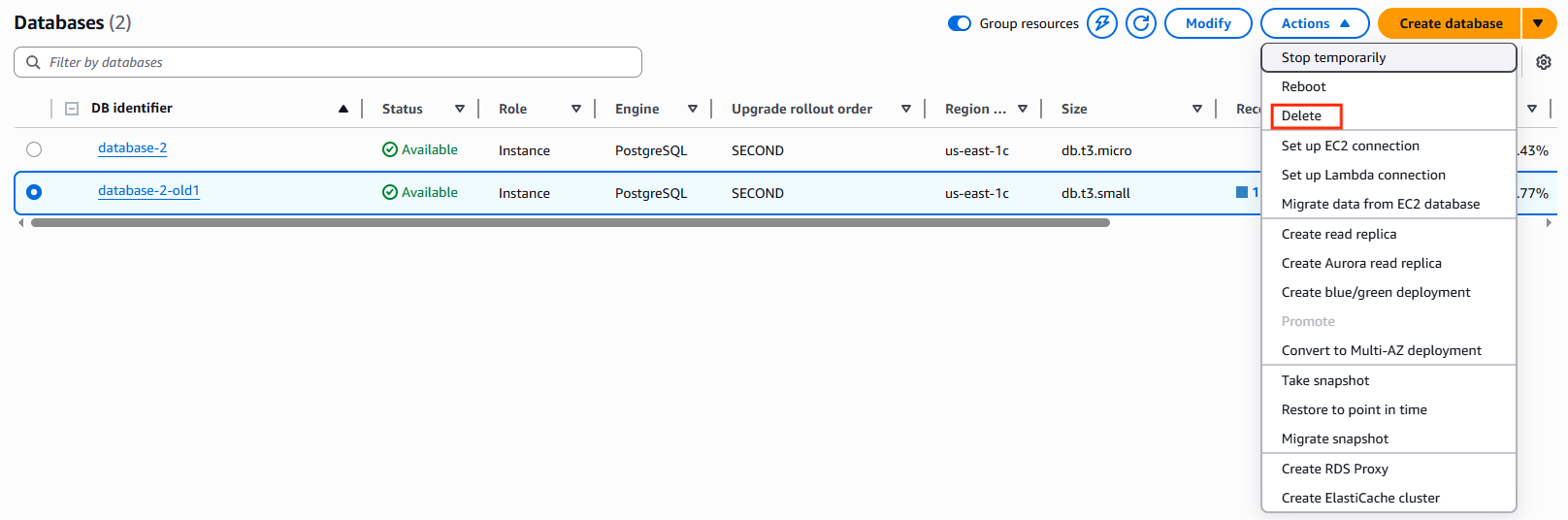Select the database-2-old1 radio button

click(34, 192)
